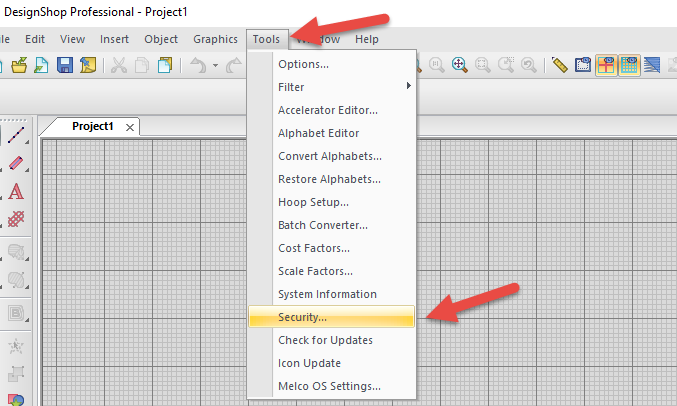Select the cross-hatch fill stitch tool

point(16,219)
